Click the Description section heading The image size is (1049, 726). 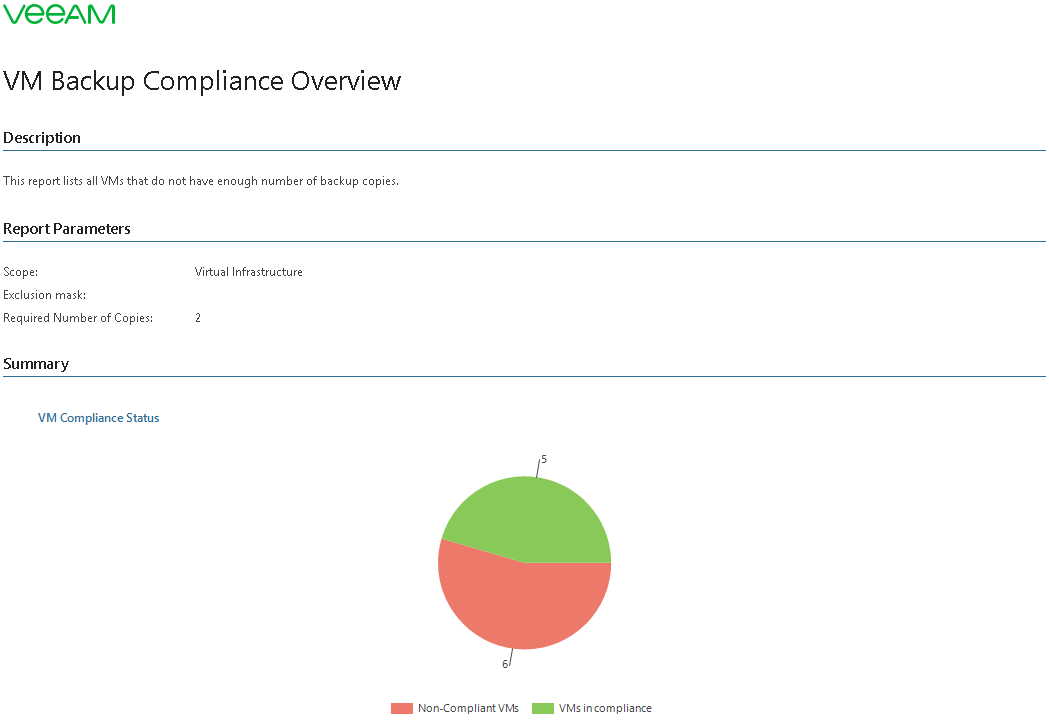point(41,138)
